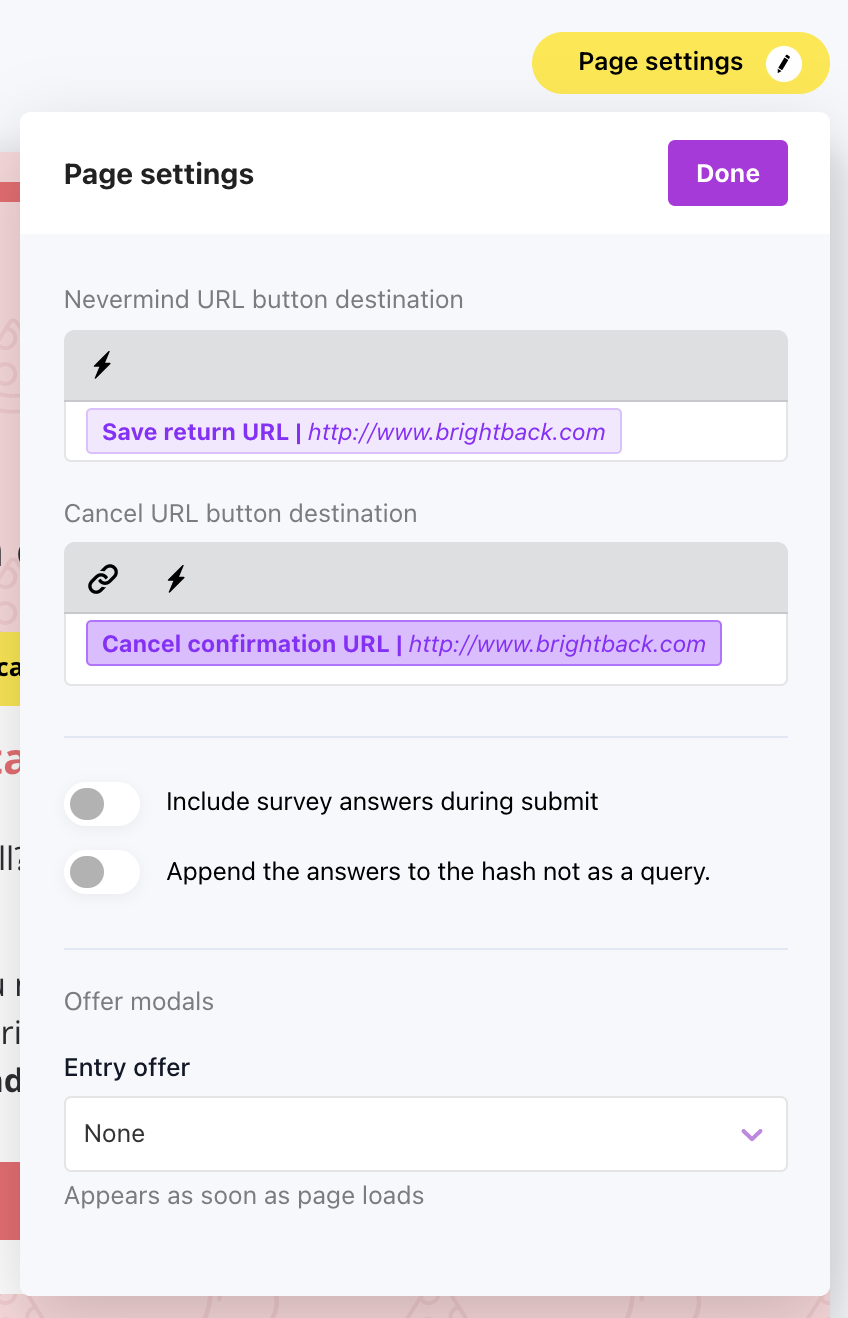848x1318 pixels.
Task: Click the yellow Page settings button
Action: click(660, 63)
